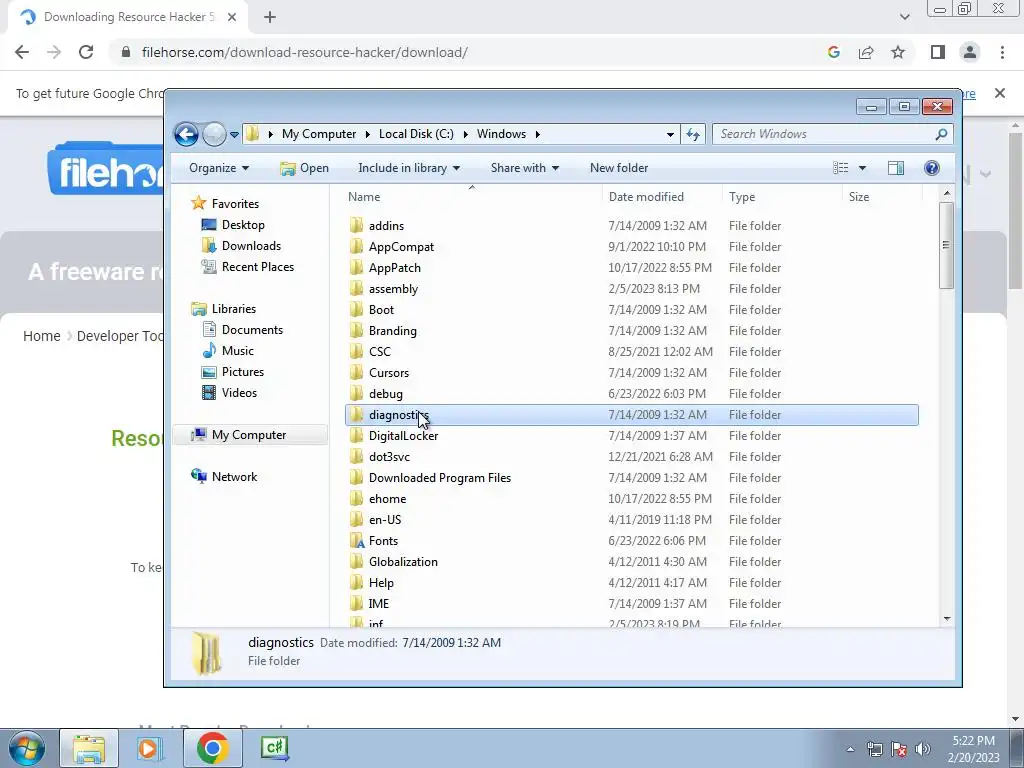
Task: Select the DigitalLocker folder icon
Action: [x=356, y=436]
